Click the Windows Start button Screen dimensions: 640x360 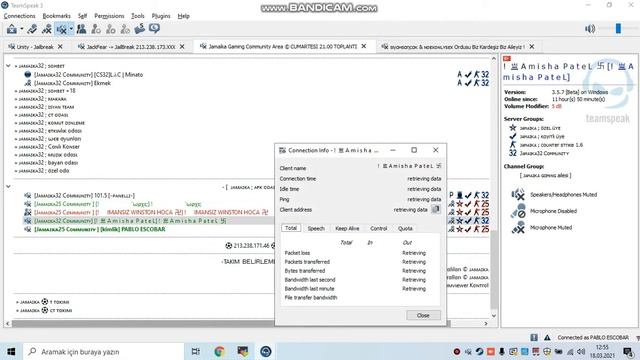coord(11,351)
